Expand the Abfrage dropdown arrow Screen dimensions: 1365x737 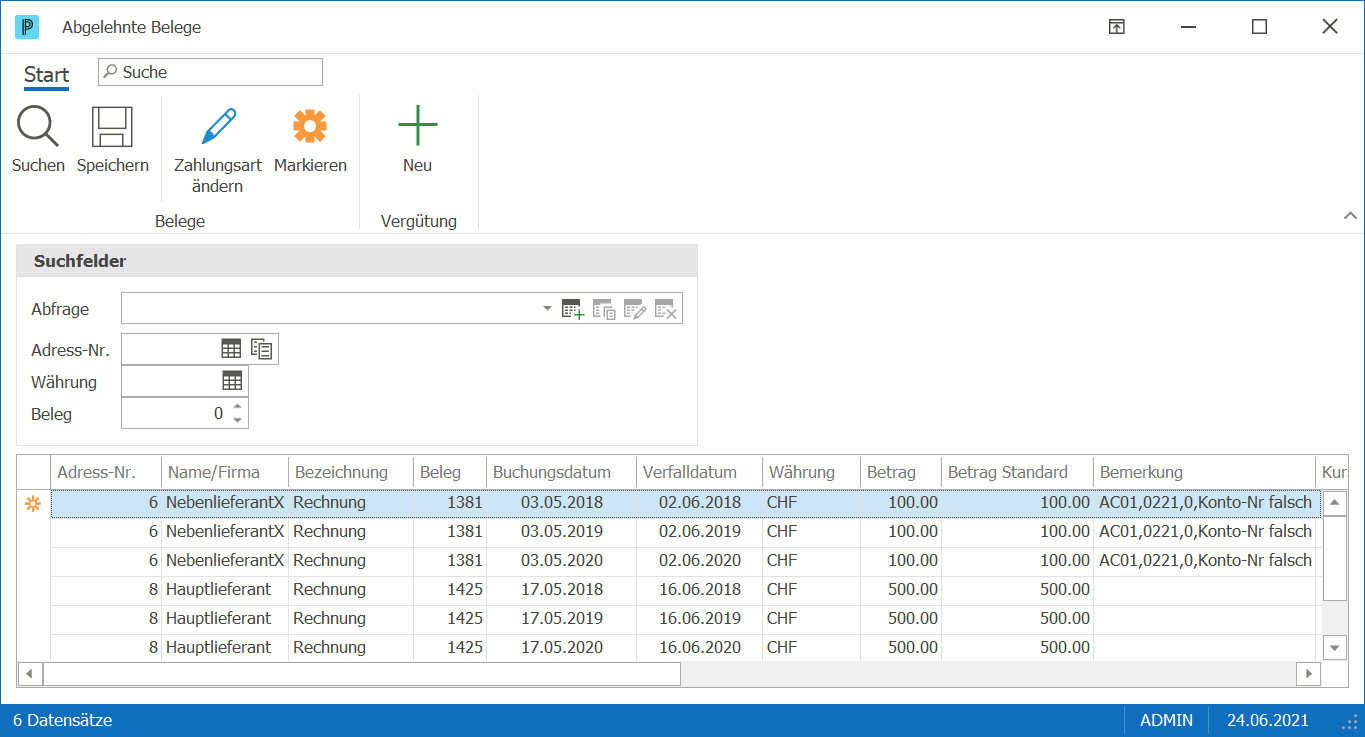tap(547, 309)
